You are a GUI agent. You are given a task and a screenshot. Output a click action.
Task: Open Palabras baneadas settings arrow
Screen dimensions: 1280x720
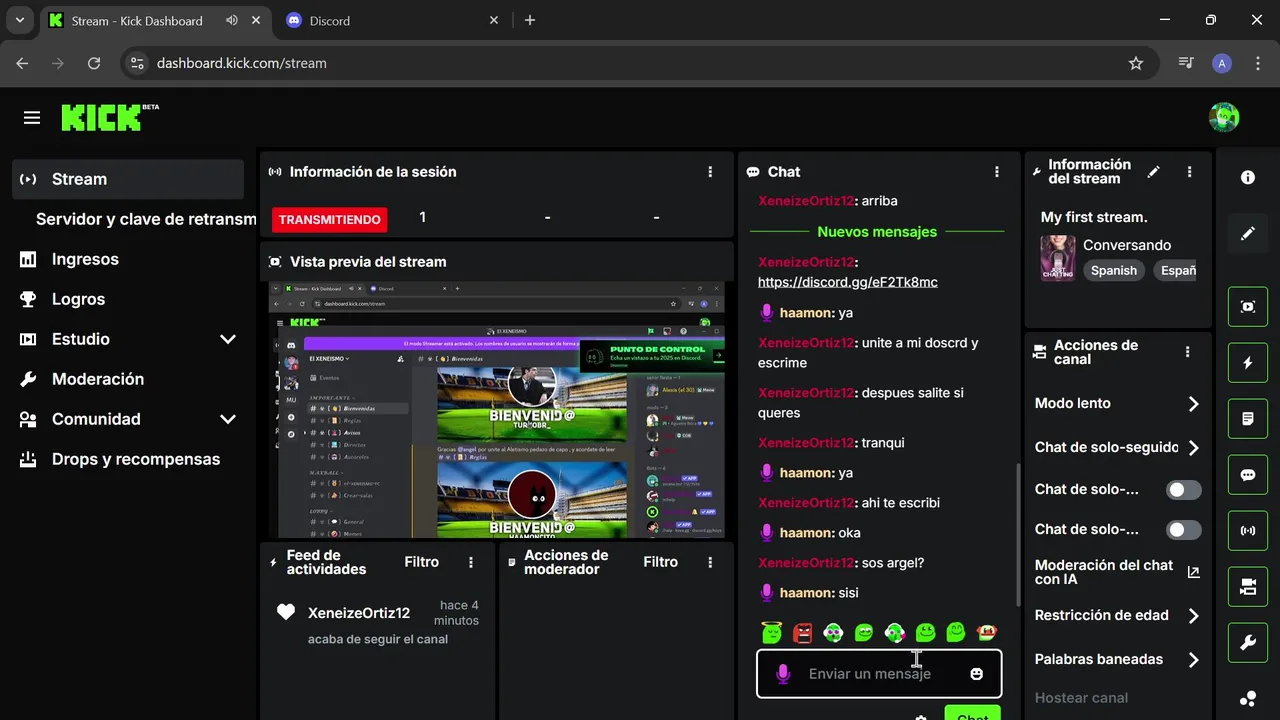pyautogui.click(x=1193, y=660)
